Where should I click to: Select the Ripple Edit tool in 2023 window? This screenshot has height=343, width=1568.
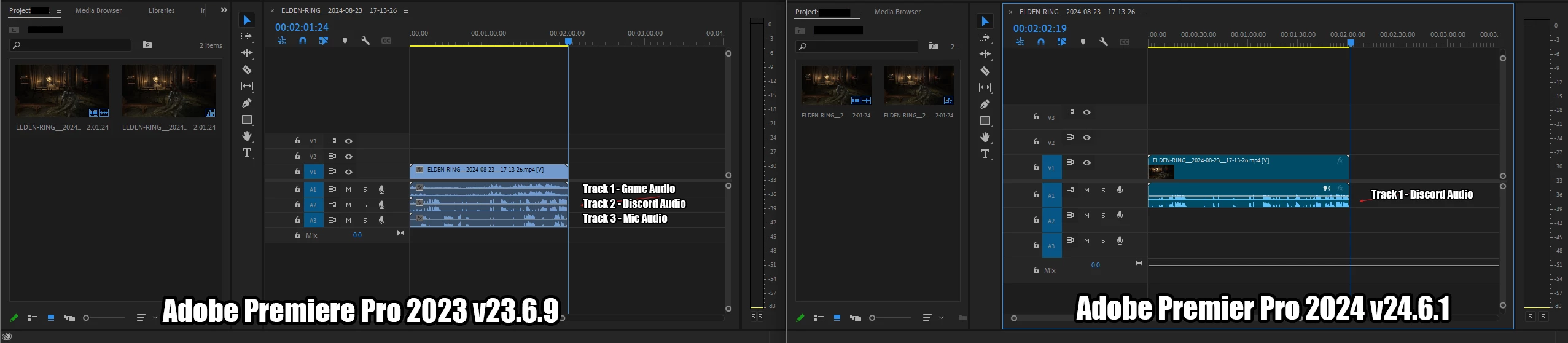[x=247, y=53]
